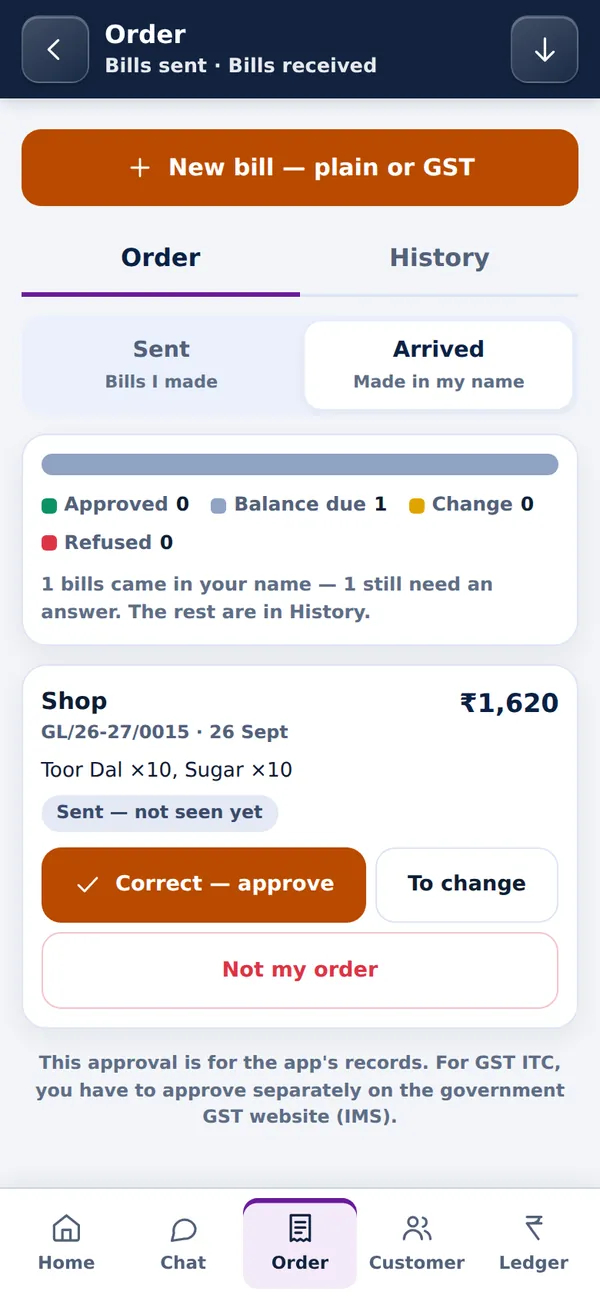Switch to the History tab
The image size is (600, 1298).
[x=439, y=259]
